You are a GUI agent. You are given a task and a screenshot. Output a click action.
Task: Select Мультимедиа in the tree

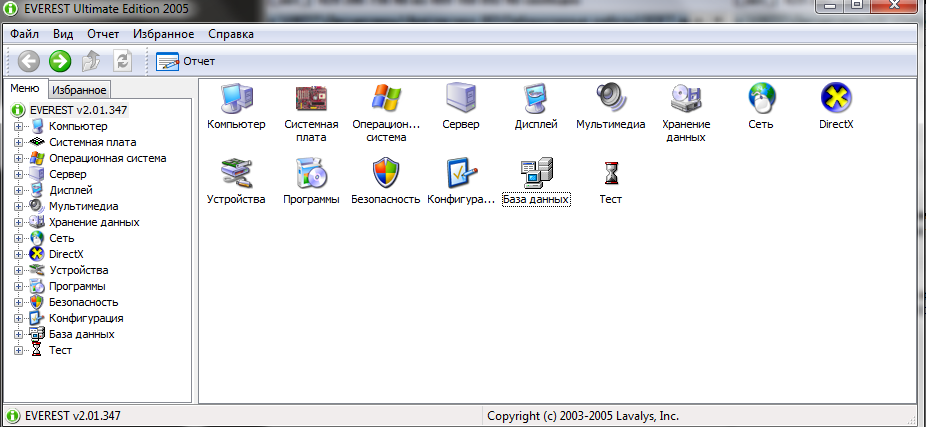84,206
